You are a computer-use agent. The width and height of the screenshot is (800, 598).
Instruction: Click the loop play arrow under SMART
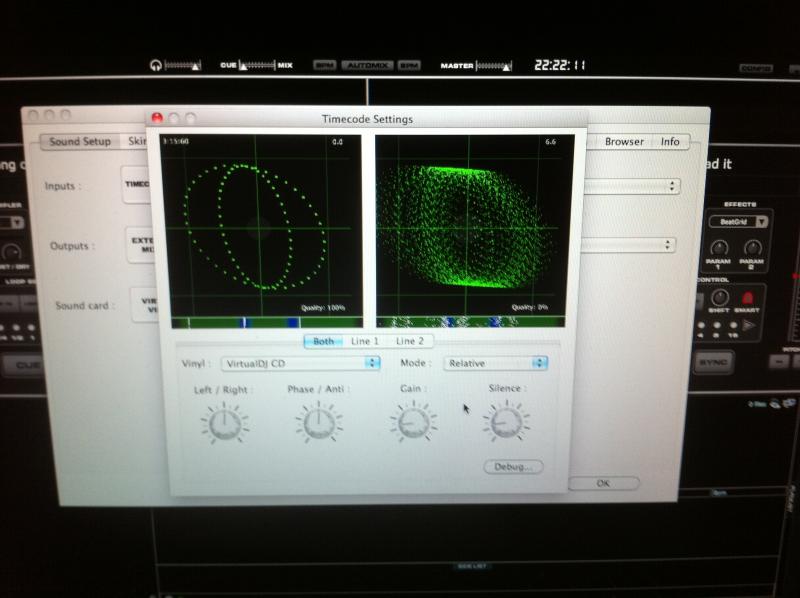tap(748, 325)
